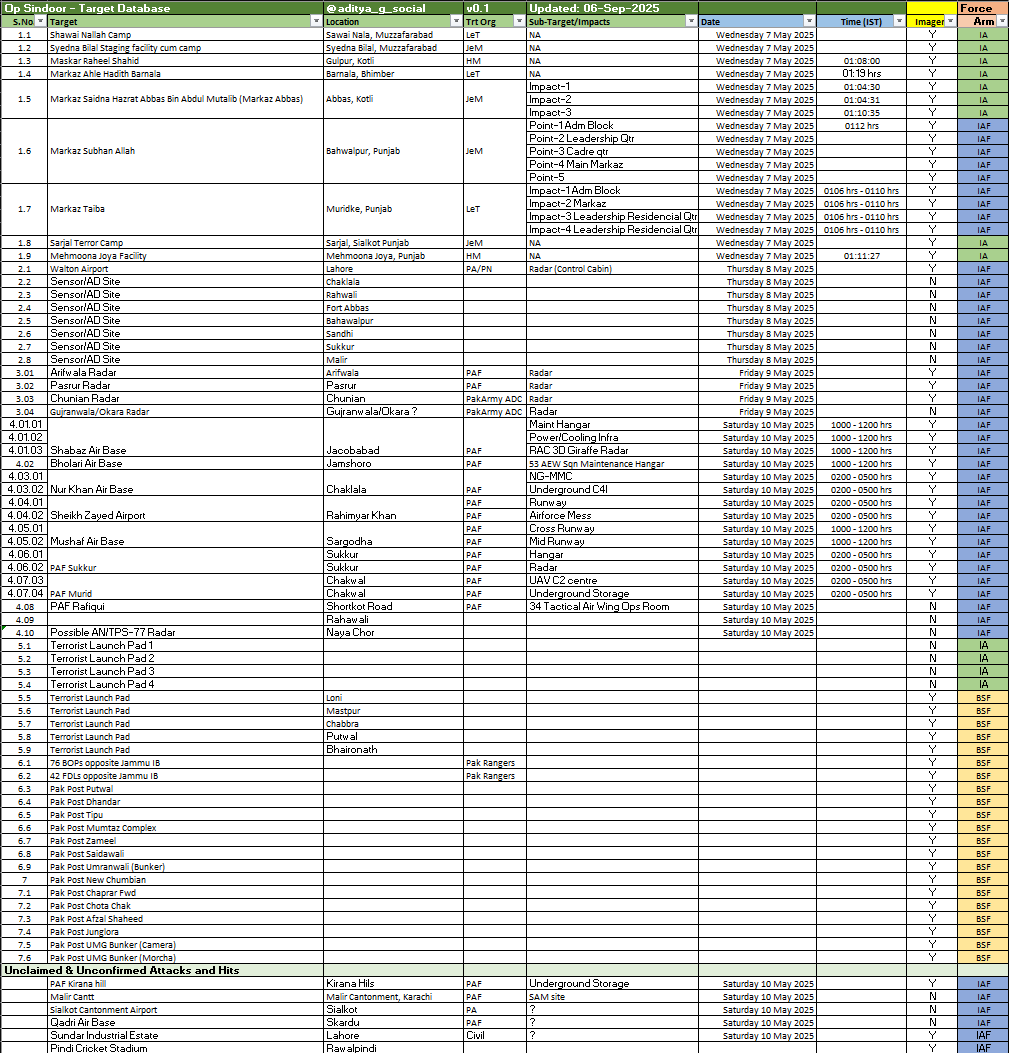Screen dimensions: 1009x1053
Task: Select the 'Sialkot Cantonment Airport' cell
Action: tap(185, 1009)
